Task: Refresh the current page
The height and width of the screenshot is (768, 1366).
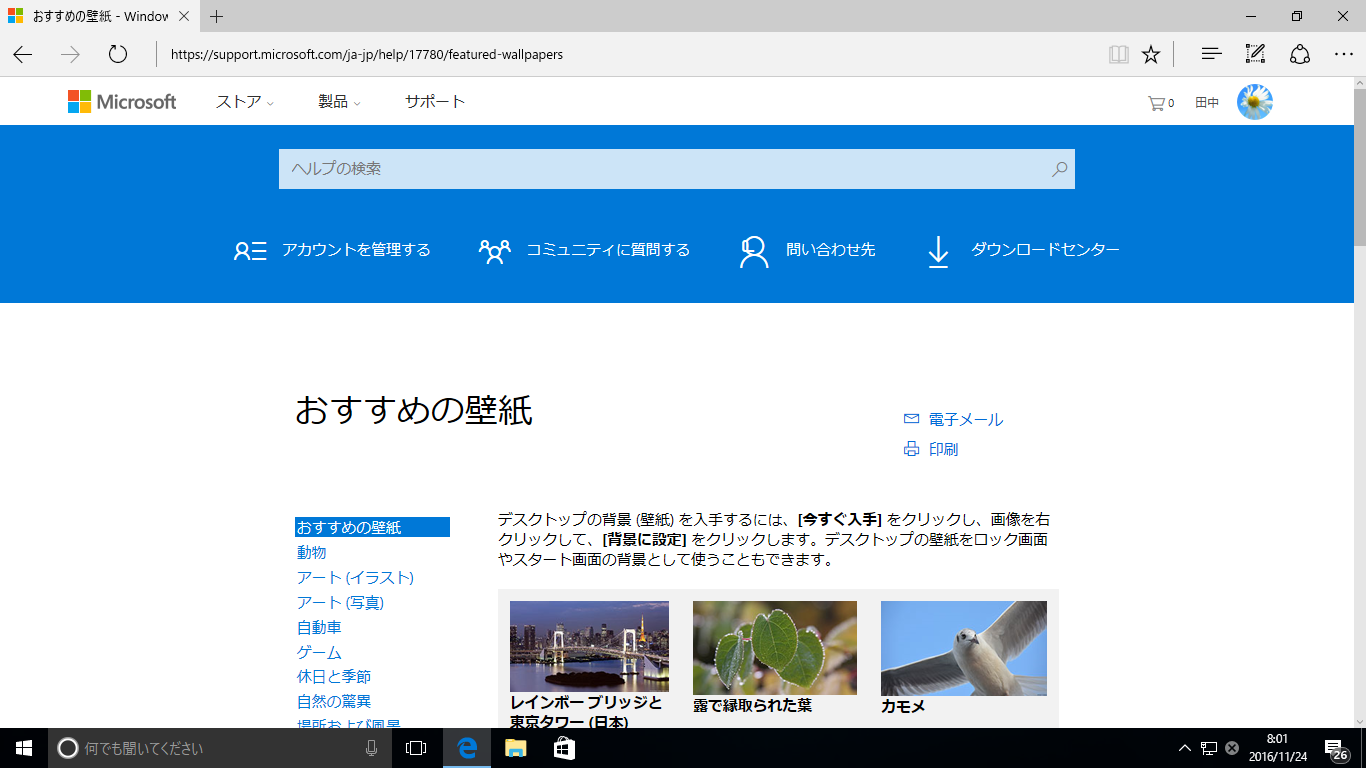Action: (x=118, y=54)
